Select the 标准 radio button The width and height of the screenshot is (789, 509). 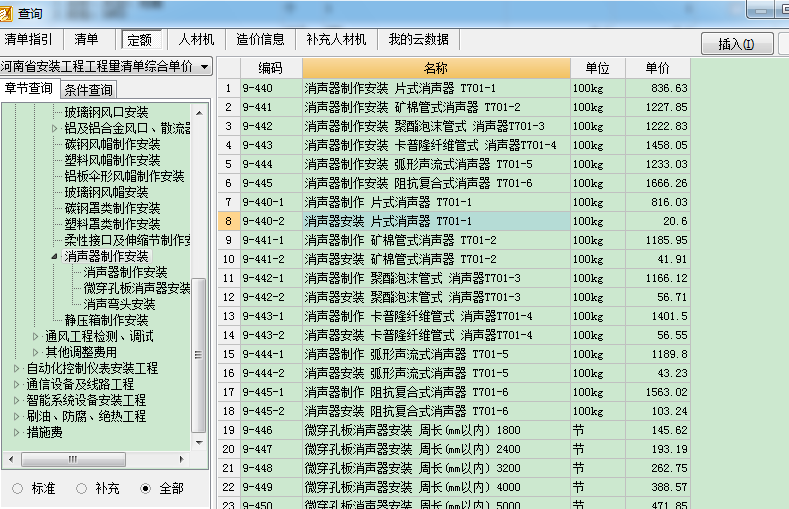[x=18, y=488]
